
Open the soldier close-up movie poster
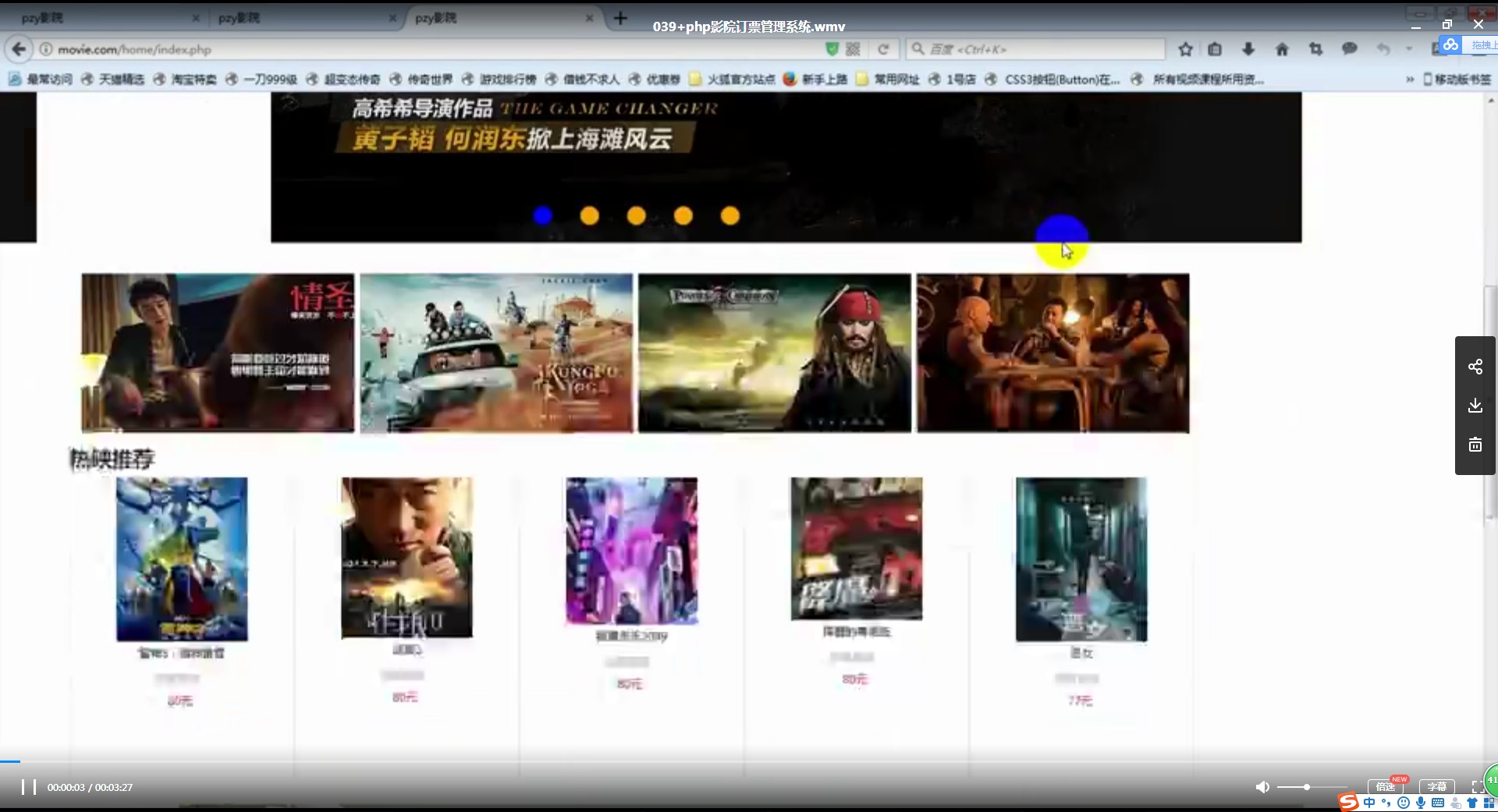pos(406,558)
